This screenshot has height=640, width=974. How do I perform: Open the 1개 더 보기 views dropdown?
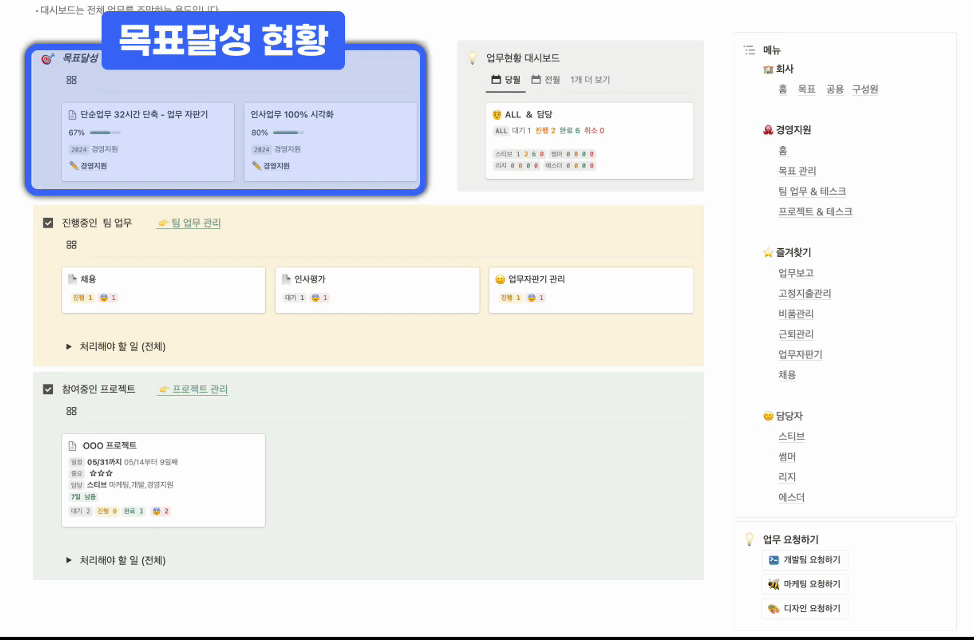click(590, 80)
